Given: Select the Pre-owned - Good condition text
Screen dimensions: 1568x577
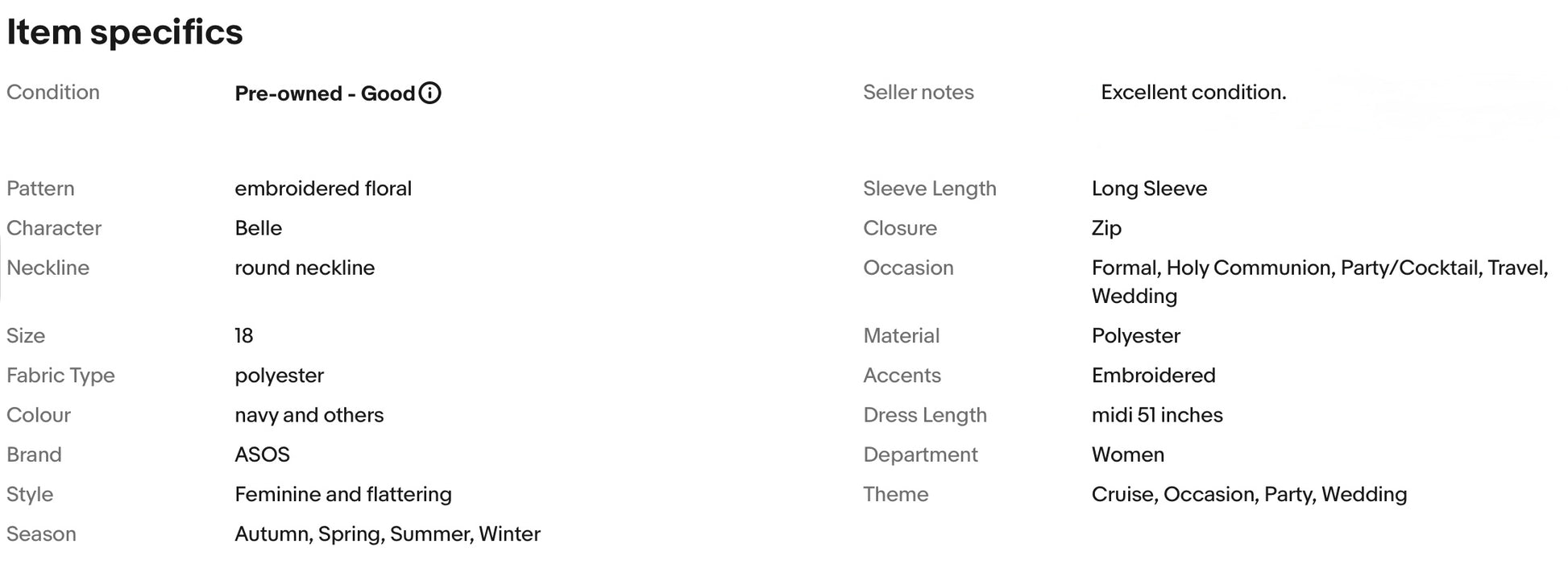Looking at the screenshot, I should 324,93.
